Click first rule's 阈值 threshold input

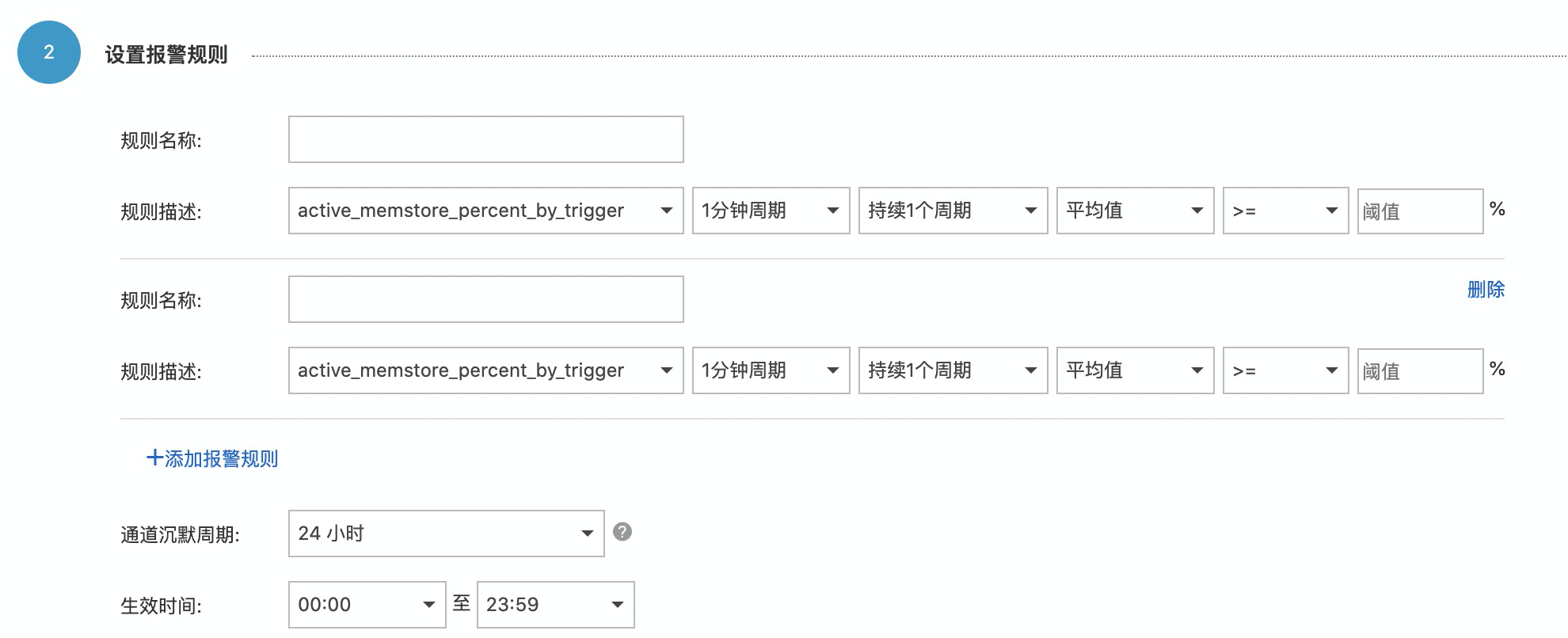coord(1420,211)
